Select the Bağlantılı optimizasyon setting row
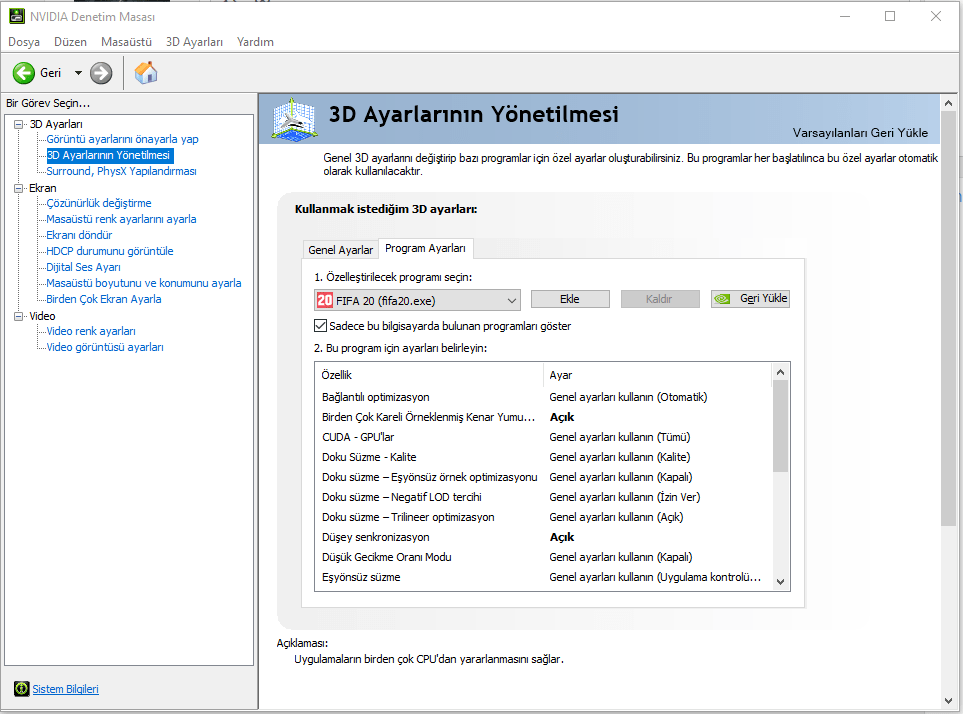 (543, 397)
